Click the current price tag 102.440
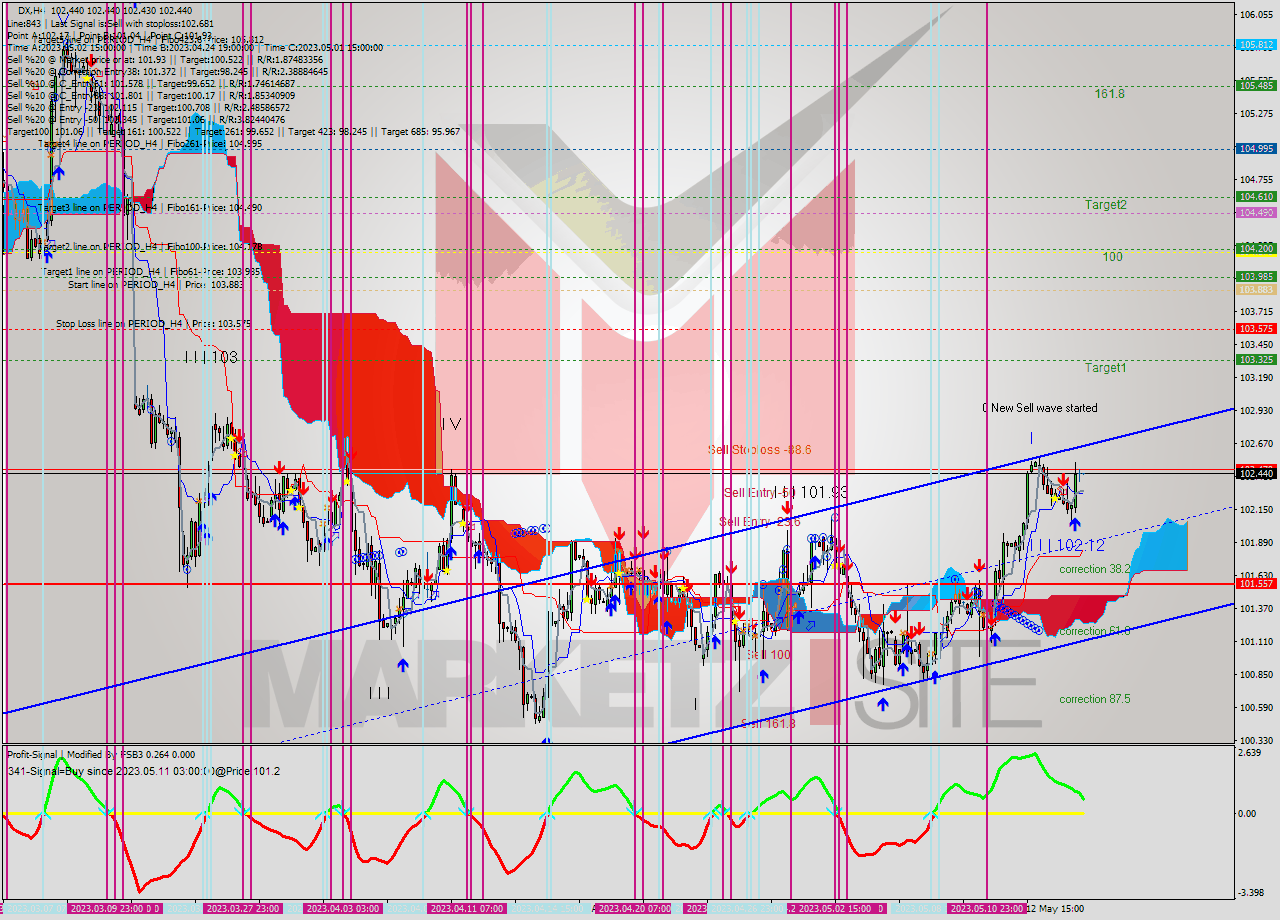This screenshot has width=1280, height=920. click(1256, 473)
